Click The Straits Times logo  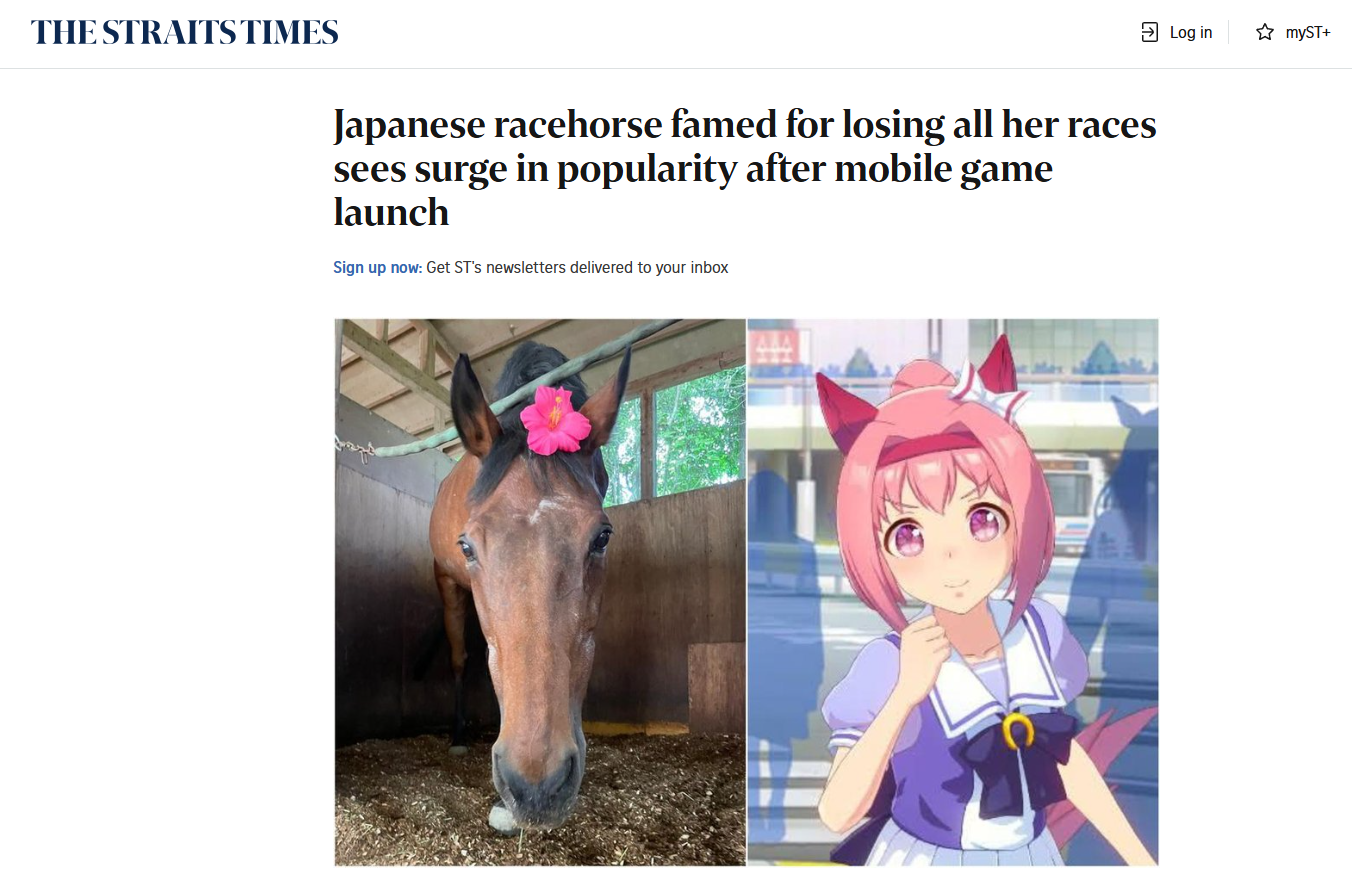tap(185, 32)
